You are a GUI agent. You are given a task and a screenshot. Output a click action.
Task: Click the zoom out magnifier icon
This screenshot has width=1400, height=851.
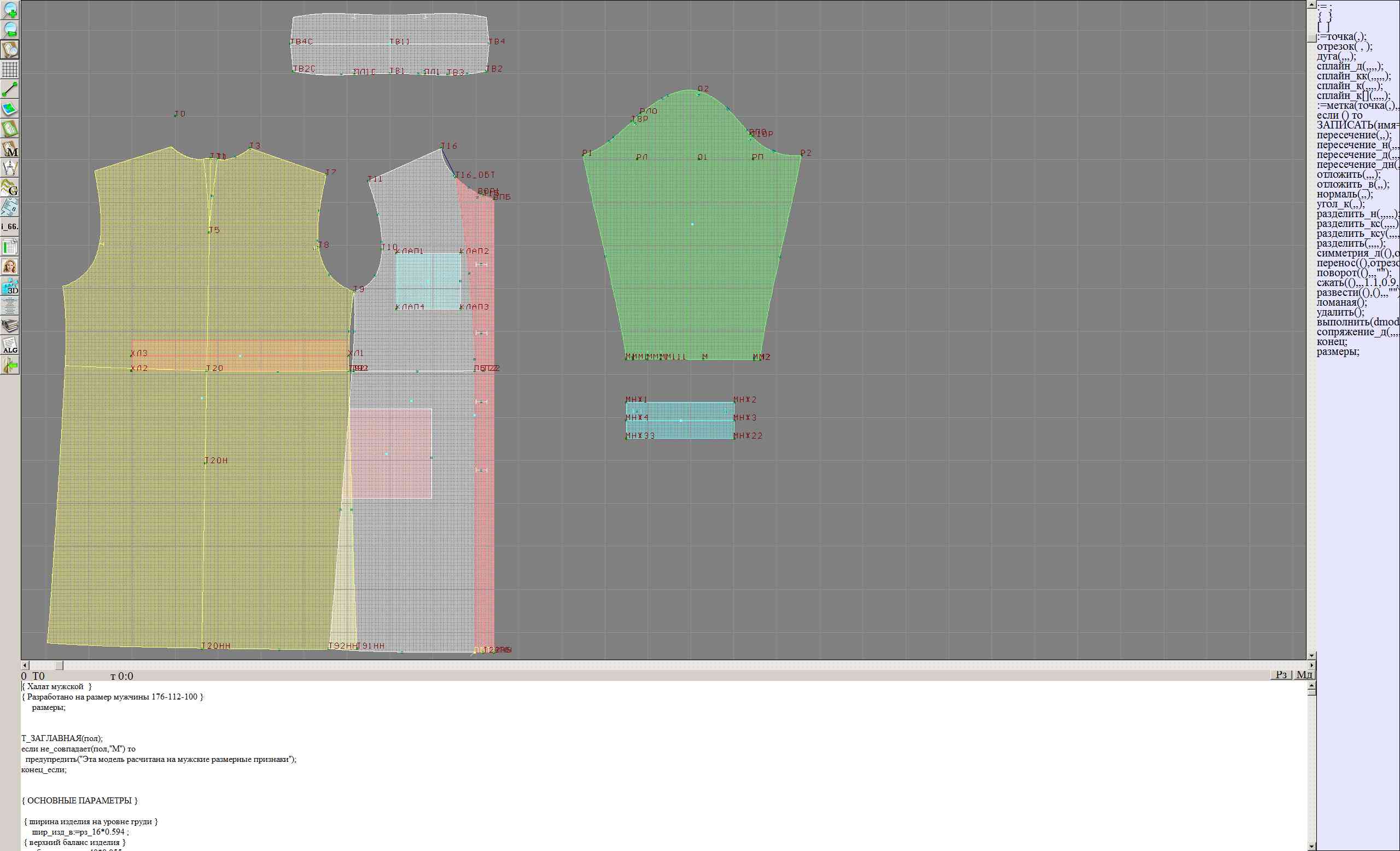10,30
